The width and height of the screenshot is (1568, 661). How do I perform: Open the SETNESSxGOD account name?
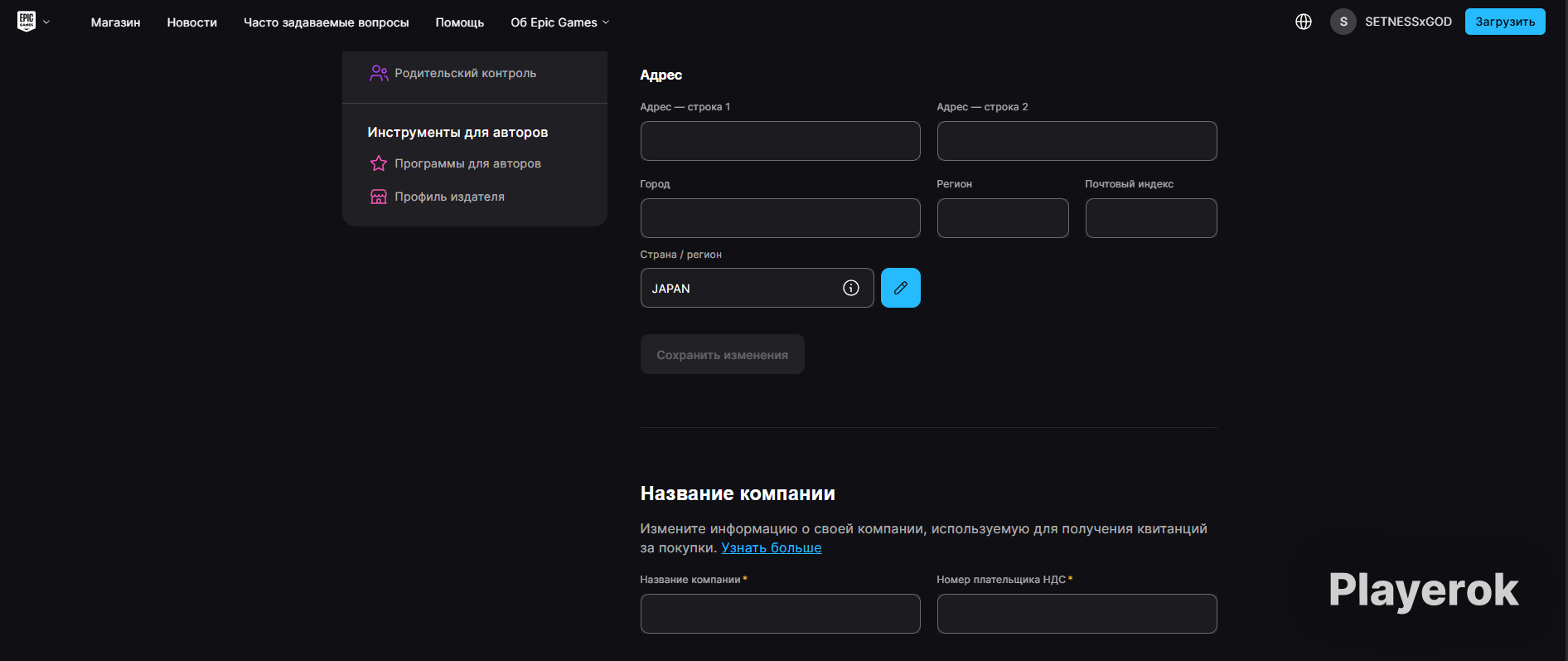click(x=1408, y=22)
